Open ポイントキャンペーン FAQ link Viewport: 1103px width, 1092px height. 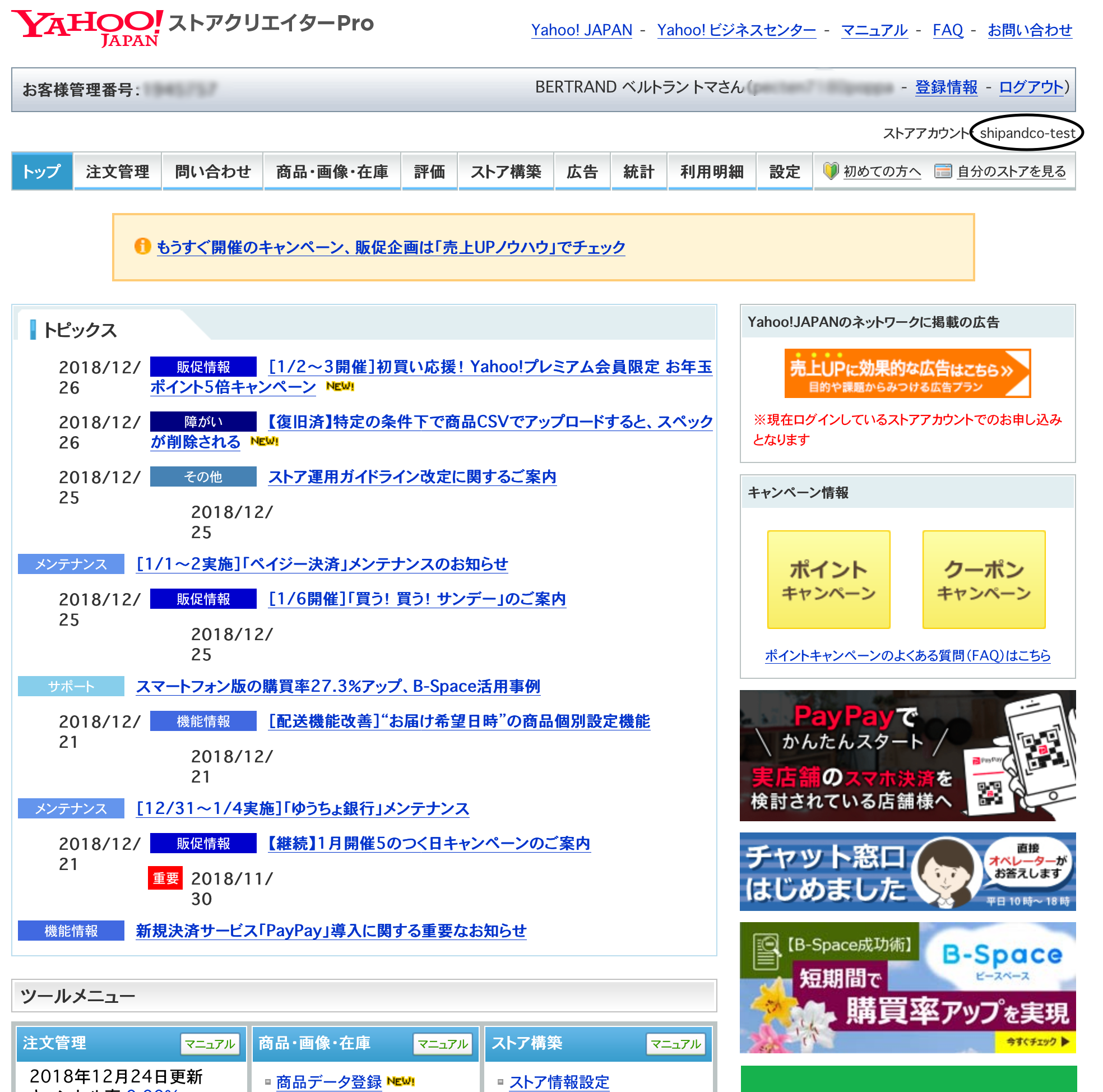(908, 656)
